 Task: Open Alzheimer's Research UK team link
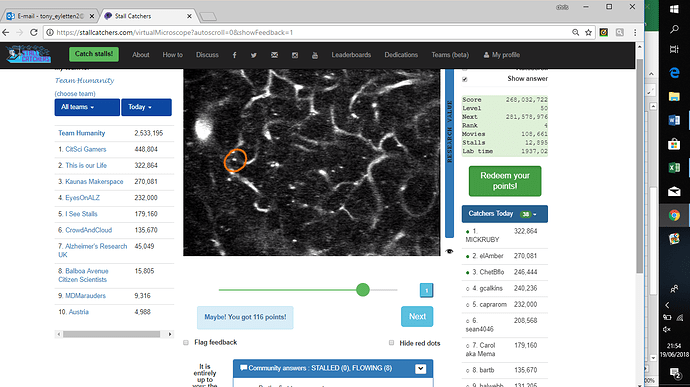[x=93, y=250]
